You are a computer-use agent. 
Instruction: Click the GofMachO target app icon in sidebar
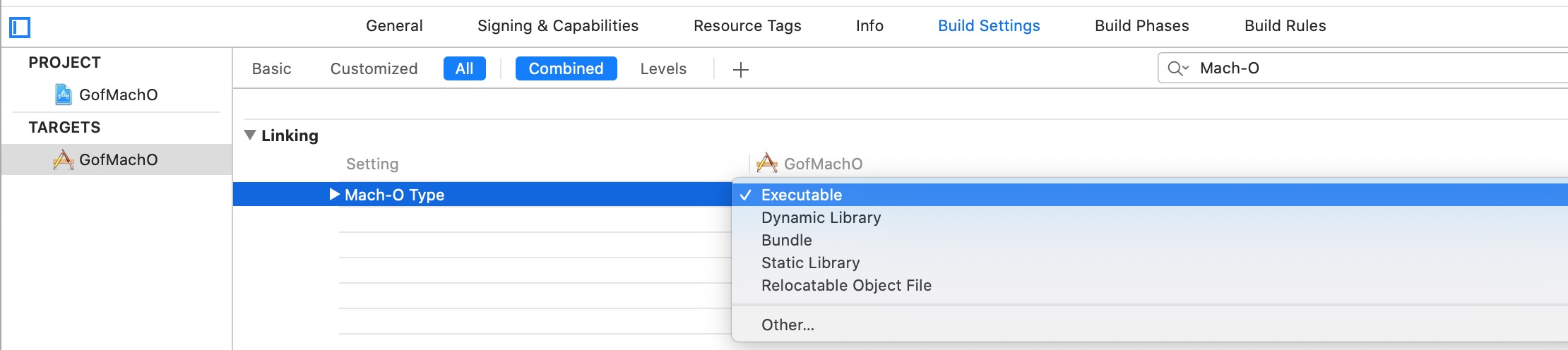click(x=64, y=159)
